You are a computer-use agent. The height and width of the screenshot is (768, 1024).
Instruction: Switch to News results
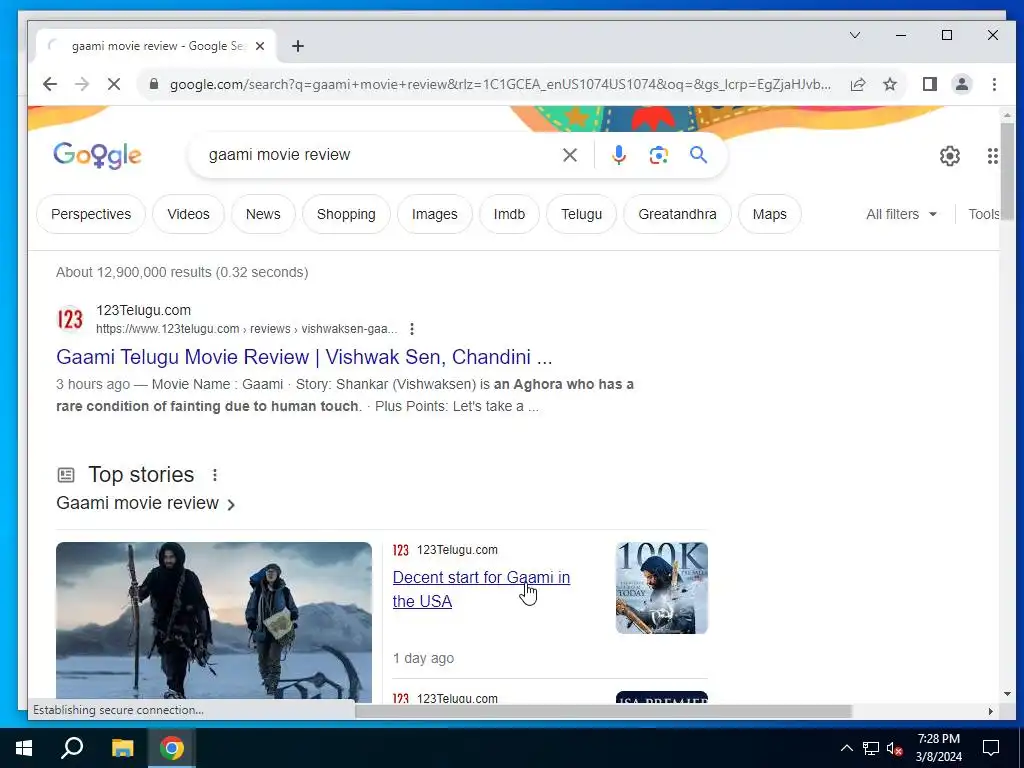pos(263,214)
